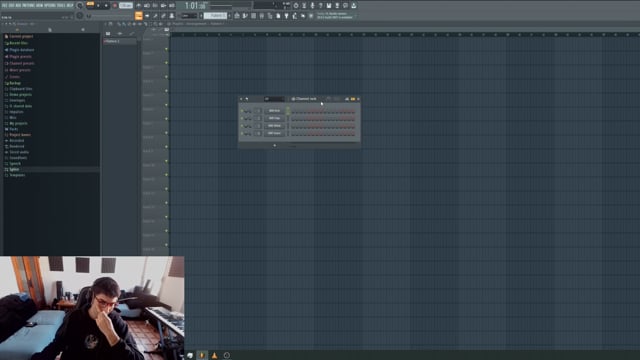Open the TOOLS menu
This screenshot has width=640, height=360.
point(61,6)
